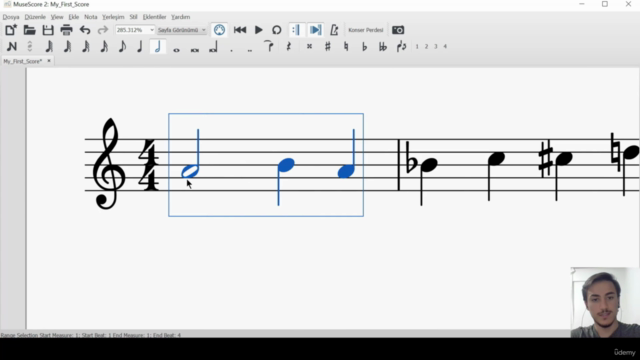Open the View menu
Image resolution: width=640 pixels, height=360 pixels.
[57, 17]
